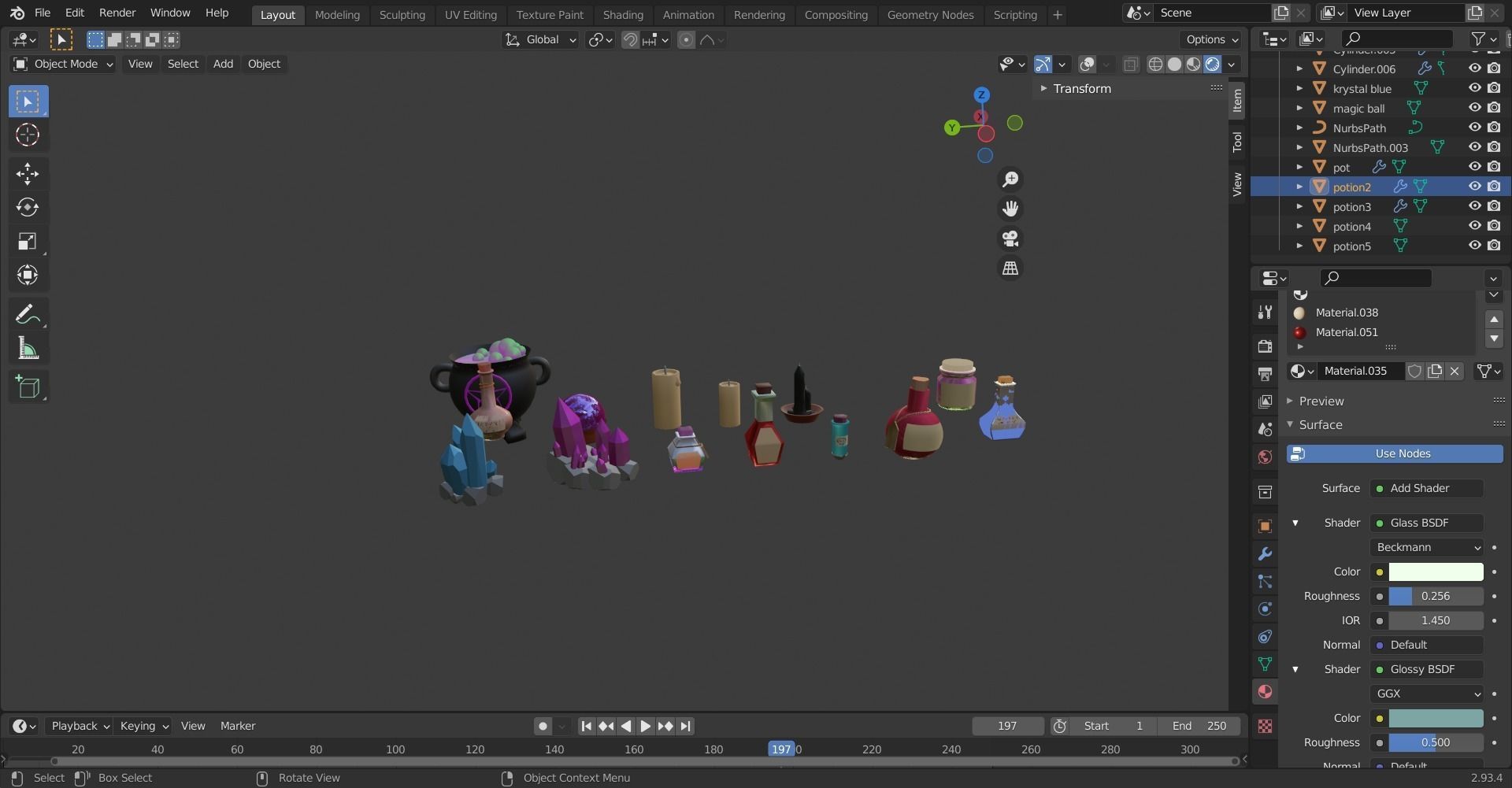This screenshot has height=788, width=1512.
Task: Open the File menu
Action: point(43,13)
